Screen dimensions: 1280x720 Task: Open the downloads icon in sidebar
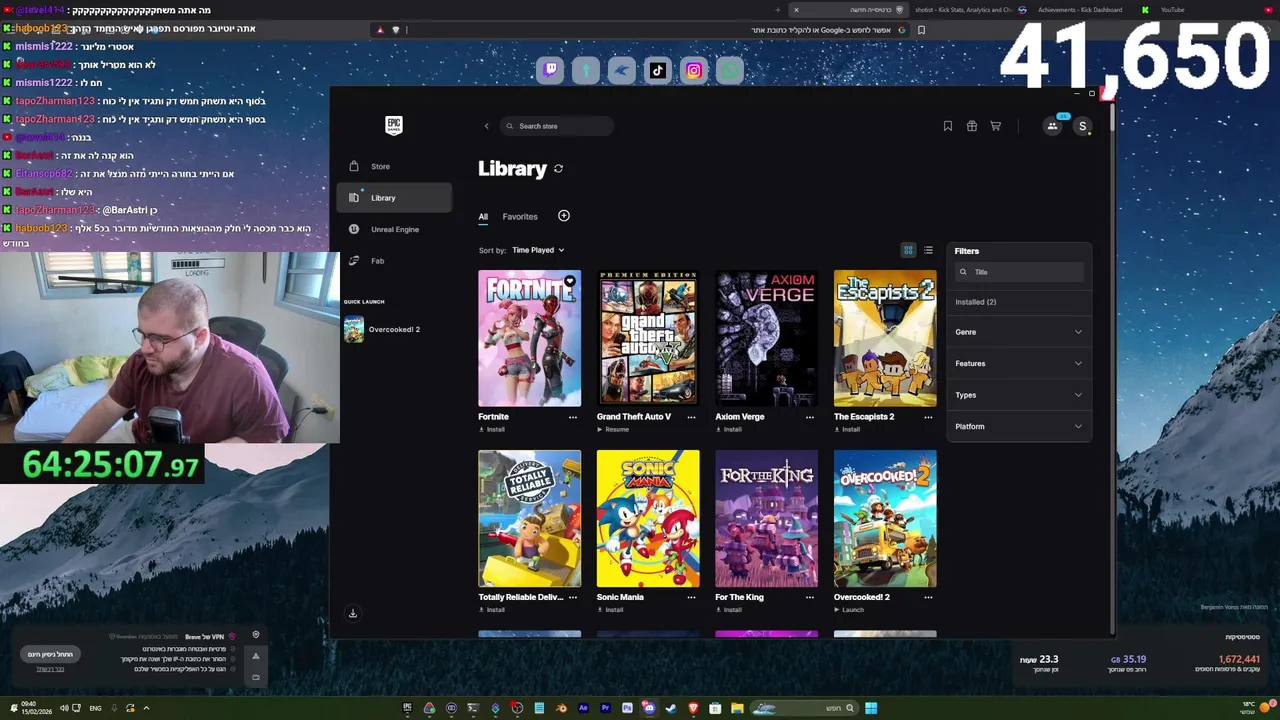tap(353, 614)
